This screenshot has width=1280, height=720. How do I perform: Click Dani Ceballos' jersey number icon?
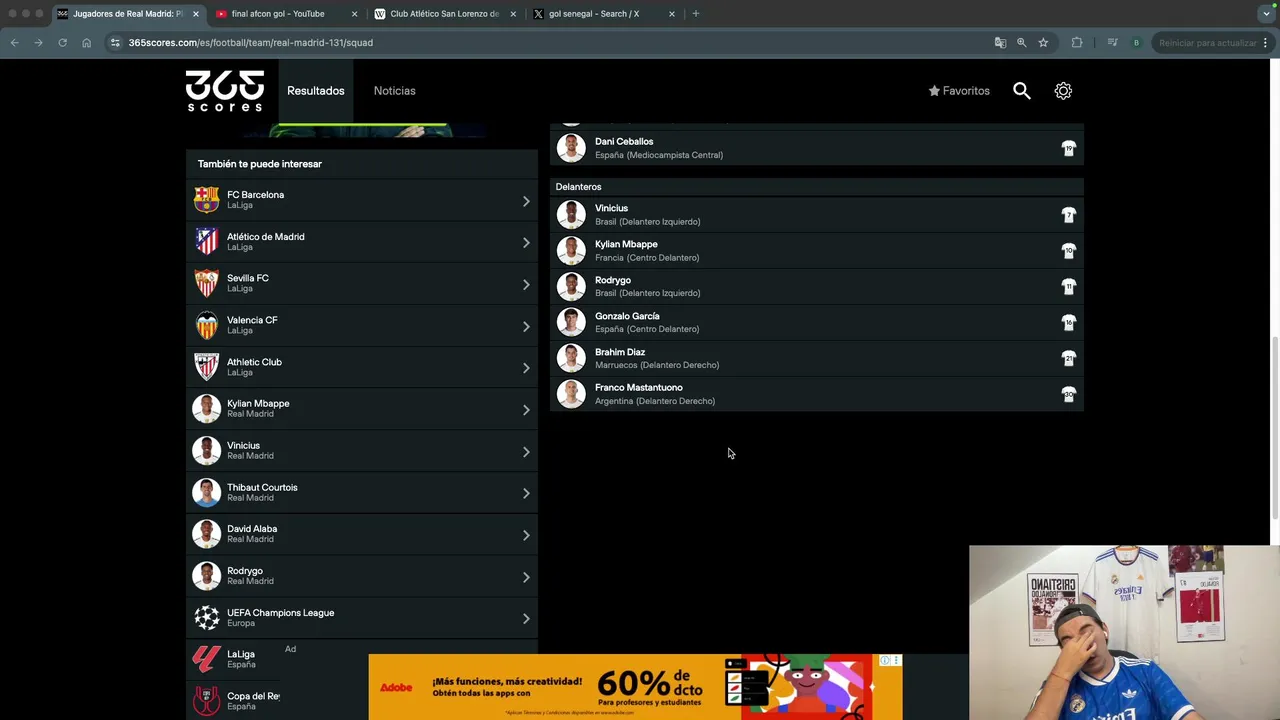(x=1069, y=148)
